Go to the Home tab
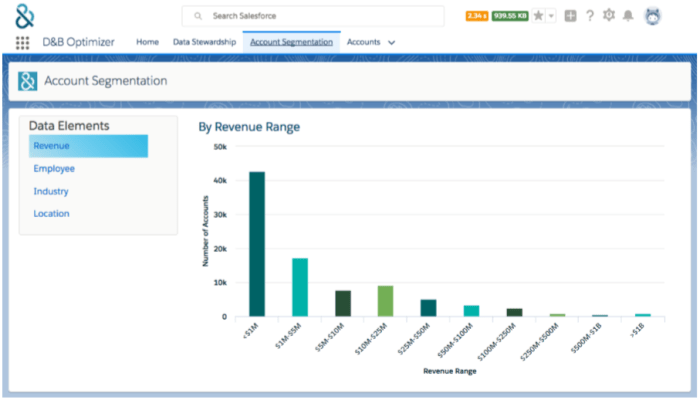 click(x=147, y=42)
